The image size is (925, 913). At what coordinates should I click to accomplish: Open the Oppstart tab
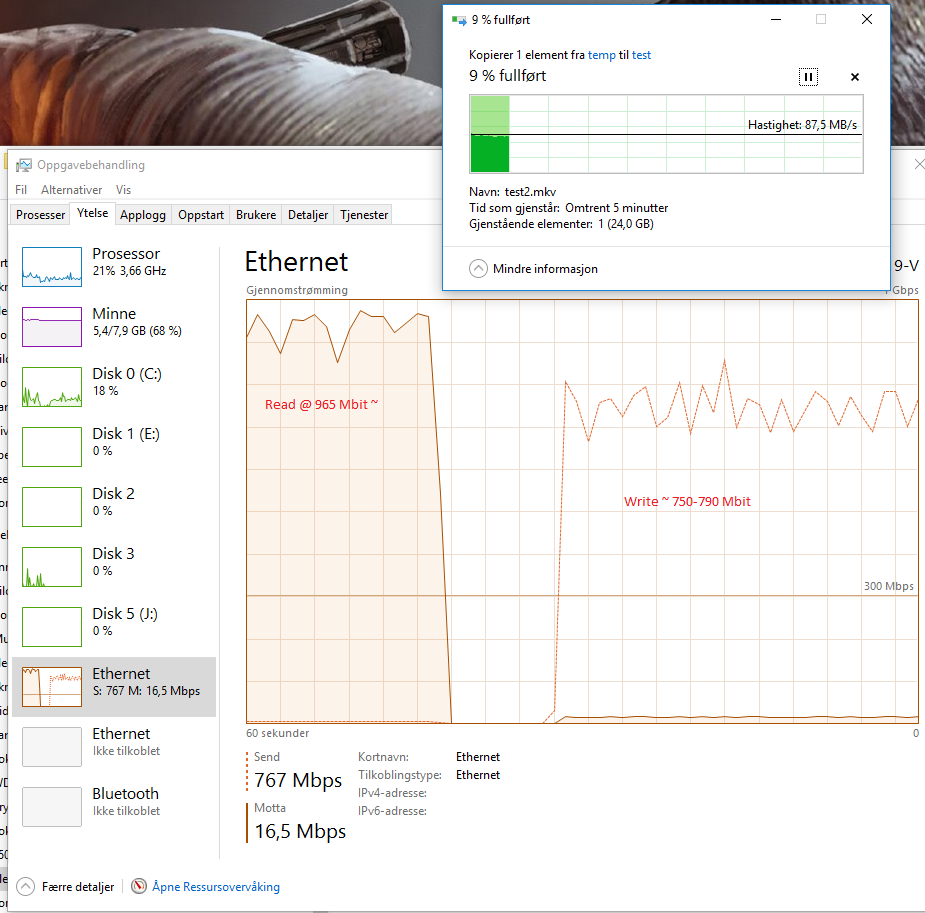click(x=201, y=215)
